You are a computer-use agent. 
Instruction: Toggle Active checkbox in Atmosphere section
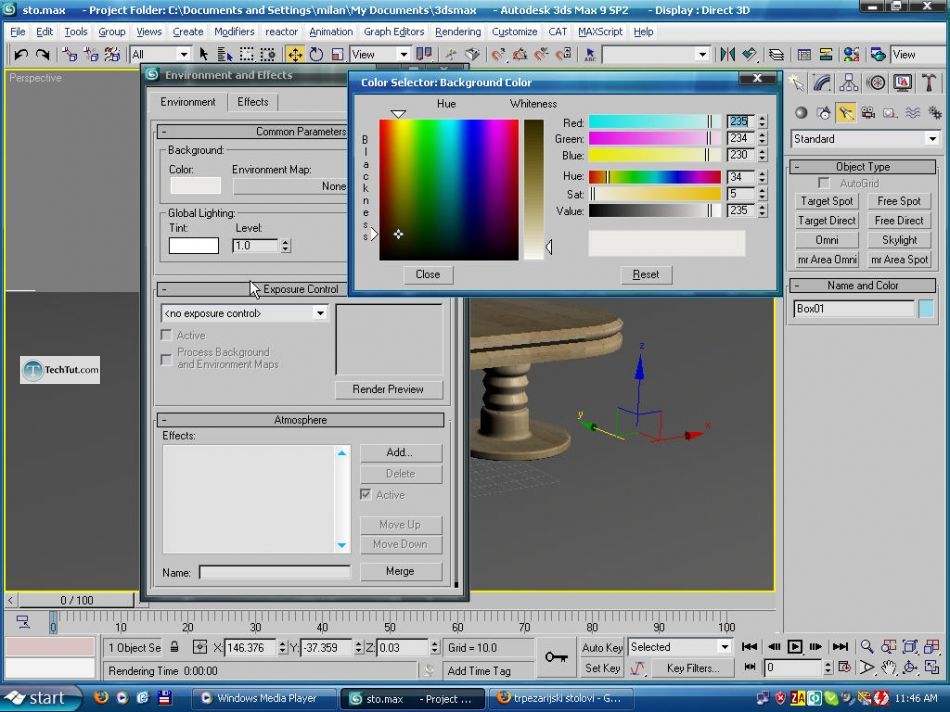365,494
